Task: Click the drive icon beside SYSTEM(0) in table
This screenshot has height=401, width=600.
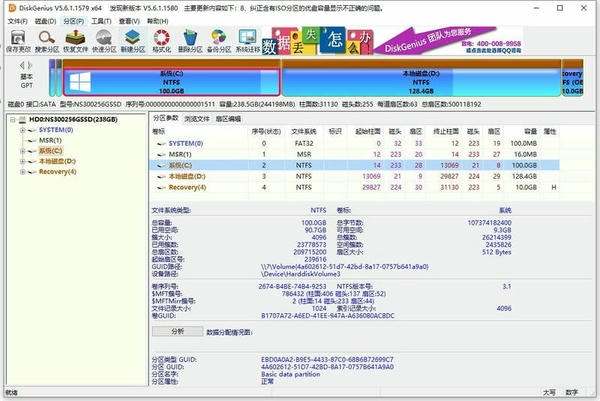Action: tap(161, 144)
